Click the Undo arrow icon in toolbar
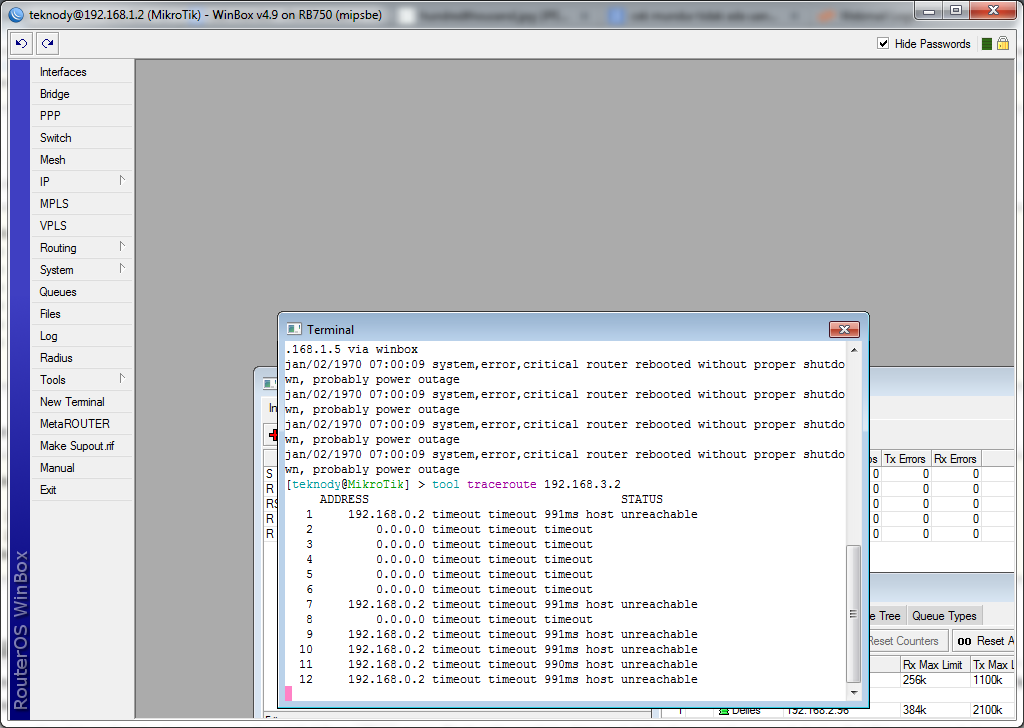 pos(22,44)
